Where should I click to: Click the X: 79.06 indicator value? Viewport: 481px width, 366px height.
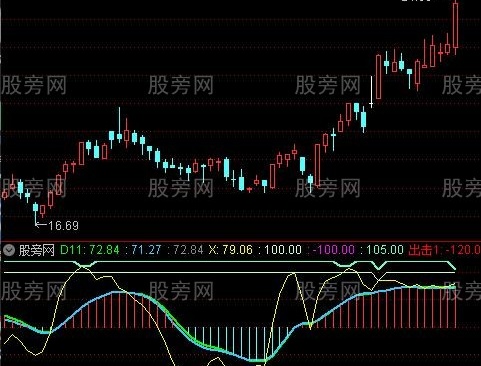[230, 250]
